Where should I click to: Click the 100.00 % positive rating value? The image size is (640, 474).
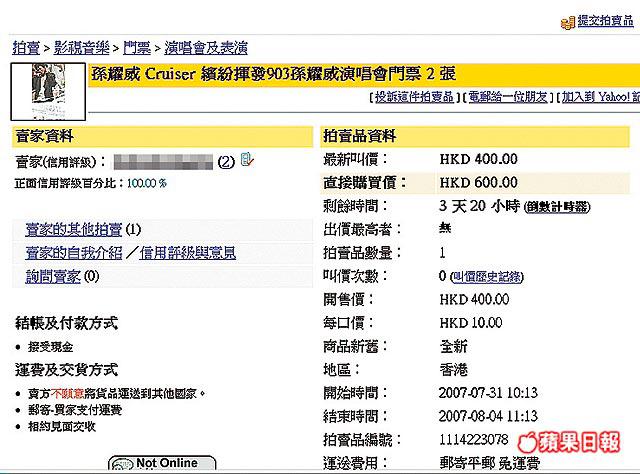coord(147,183)
